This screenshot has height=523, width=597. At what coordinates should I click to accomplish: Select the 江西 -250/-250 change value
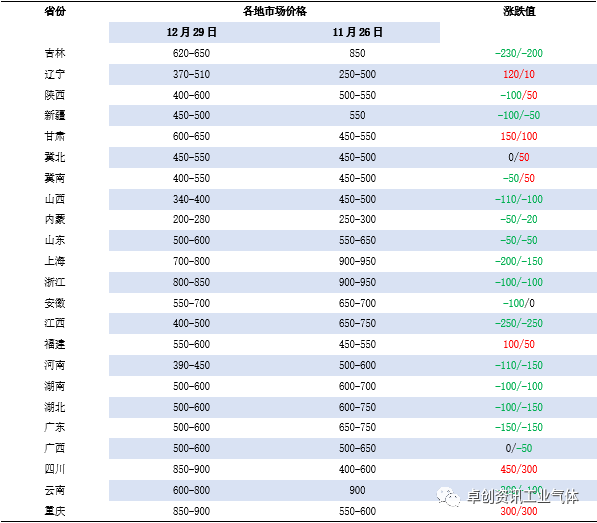pos(519,323)
